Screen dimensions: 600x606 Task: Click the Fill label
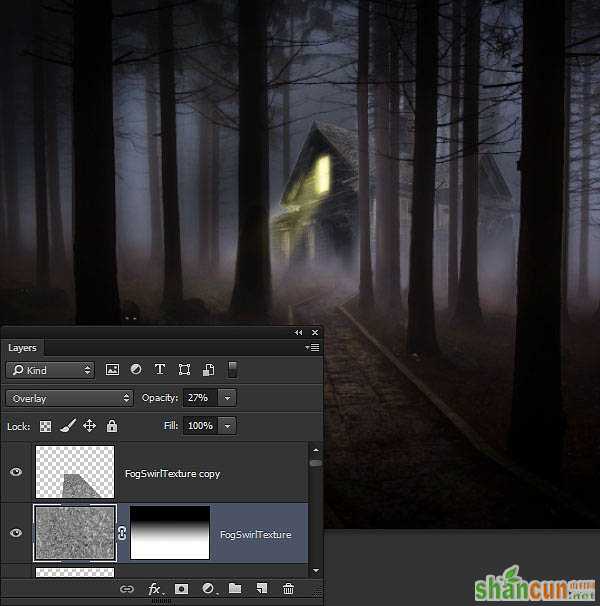(x=171, y=426)
